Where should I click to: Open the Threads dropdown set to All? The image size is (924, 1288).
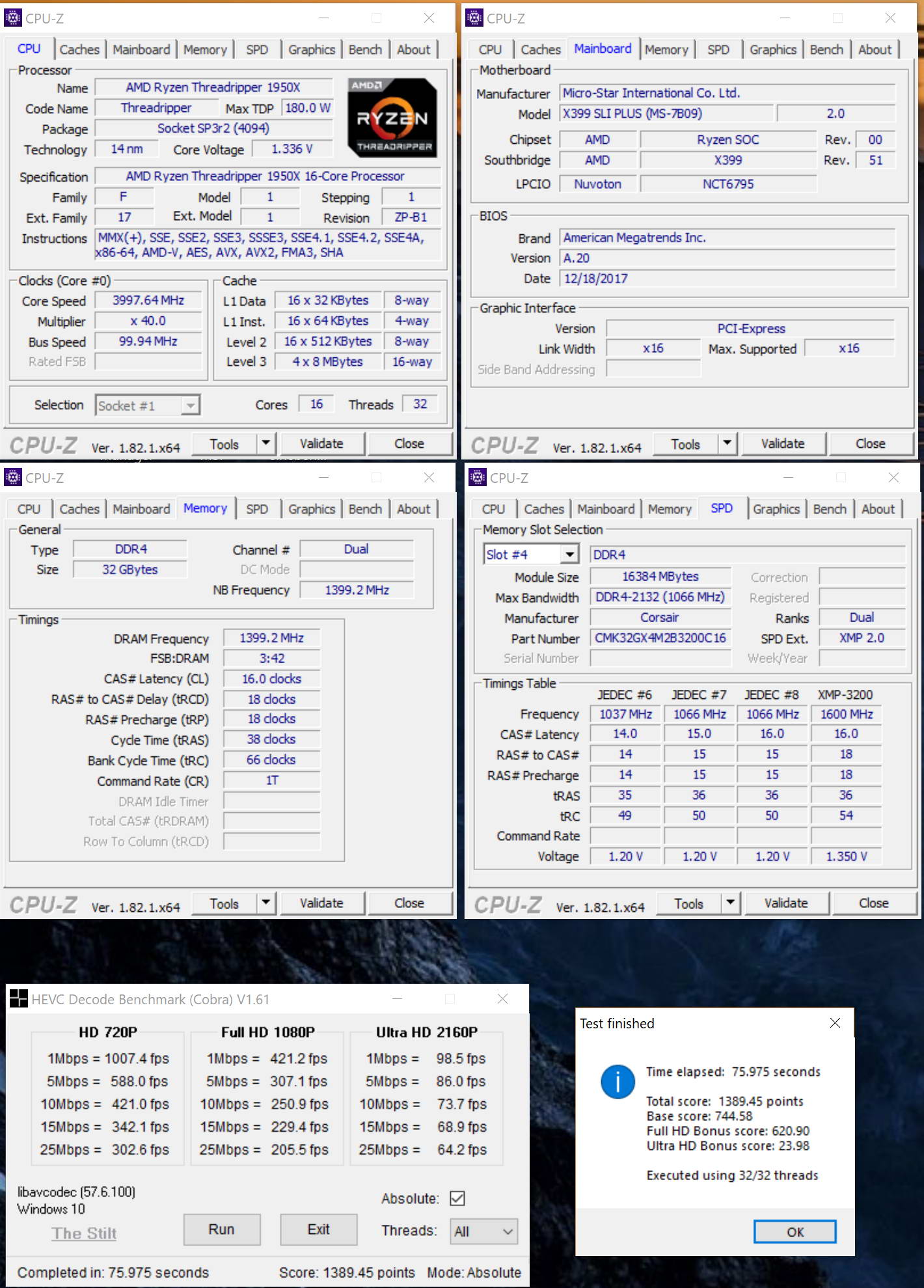click(483, 1231)
